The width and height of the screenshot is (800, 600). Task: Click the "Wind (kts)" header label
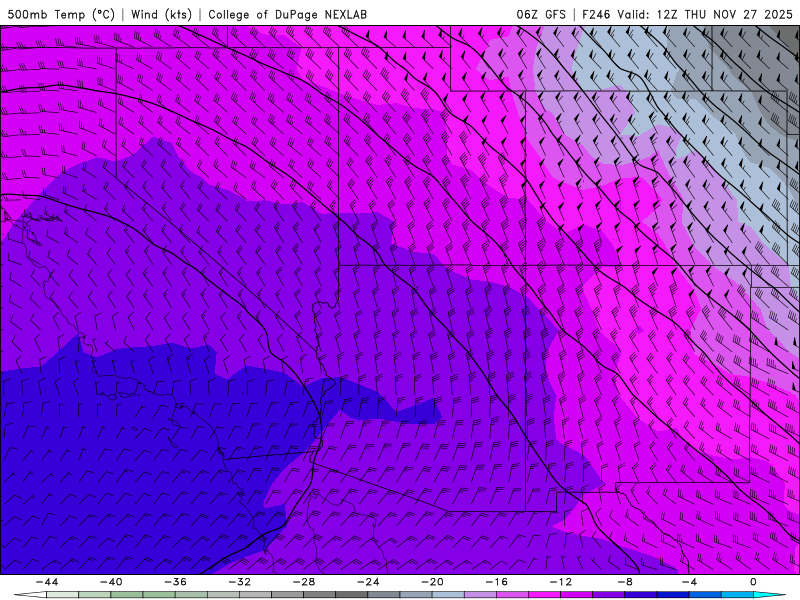coord(161,15)
